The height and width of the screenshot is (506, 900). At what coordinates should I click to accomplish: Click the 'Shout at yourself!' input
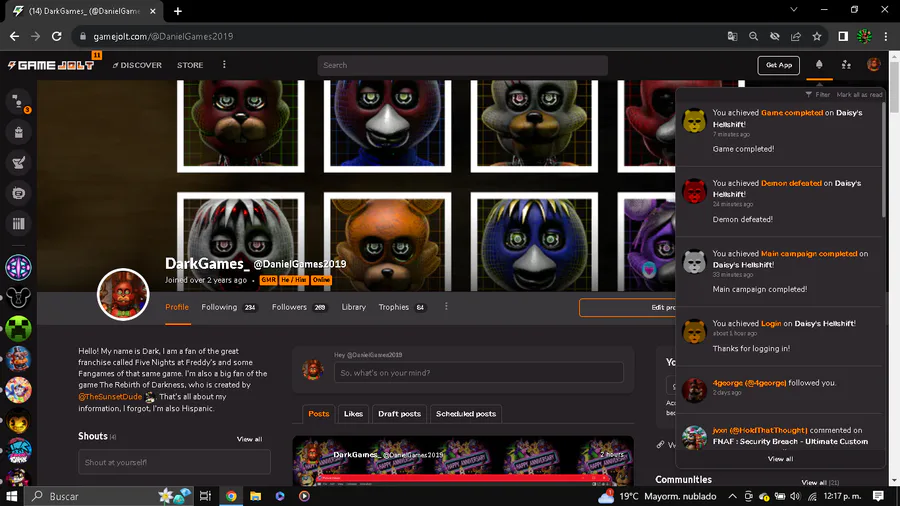[x=174, y=462]
